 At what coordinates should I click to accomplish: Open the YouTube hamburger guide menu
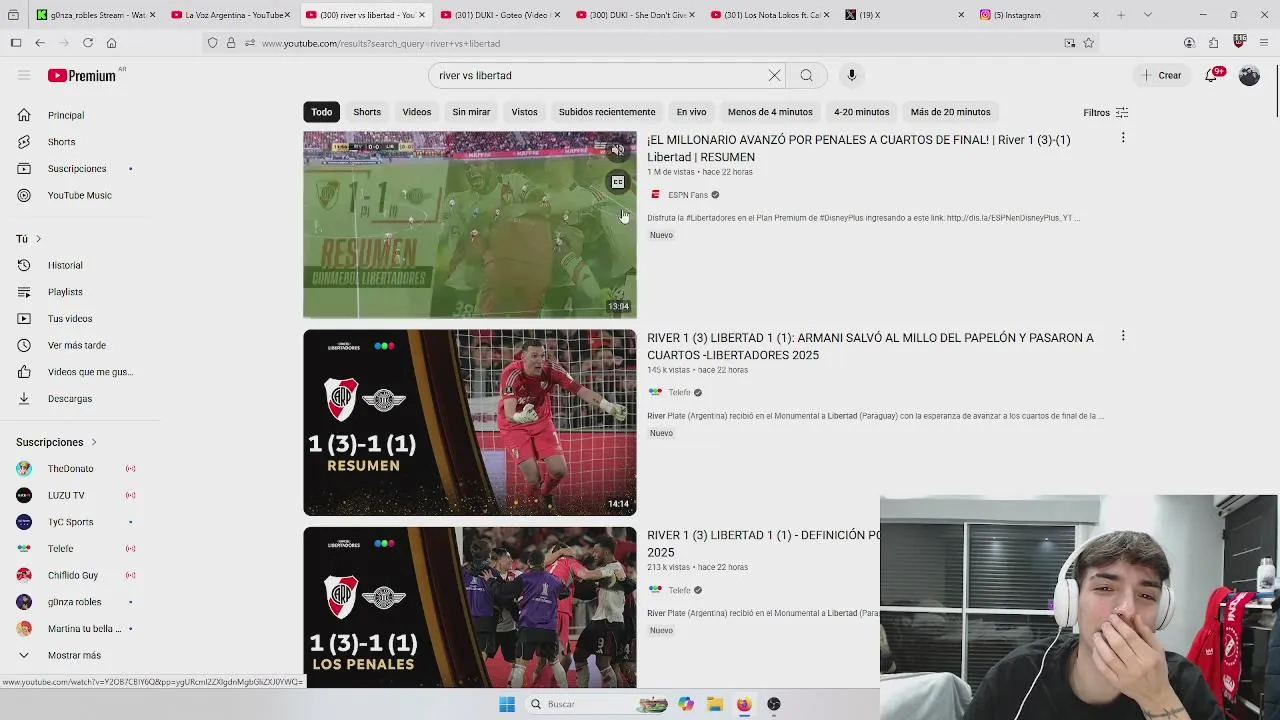(24, 75)
